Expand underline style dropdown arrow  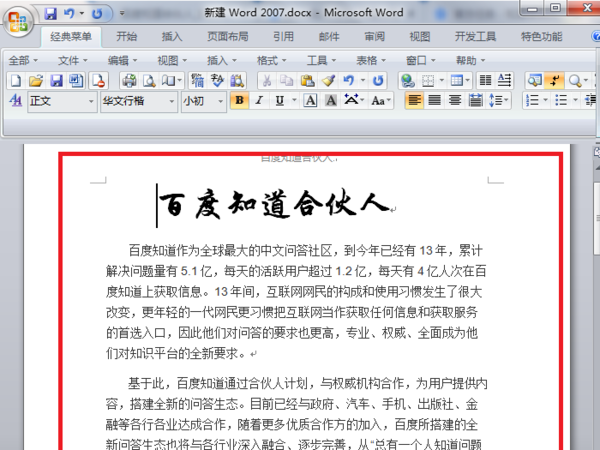point(294,101)
